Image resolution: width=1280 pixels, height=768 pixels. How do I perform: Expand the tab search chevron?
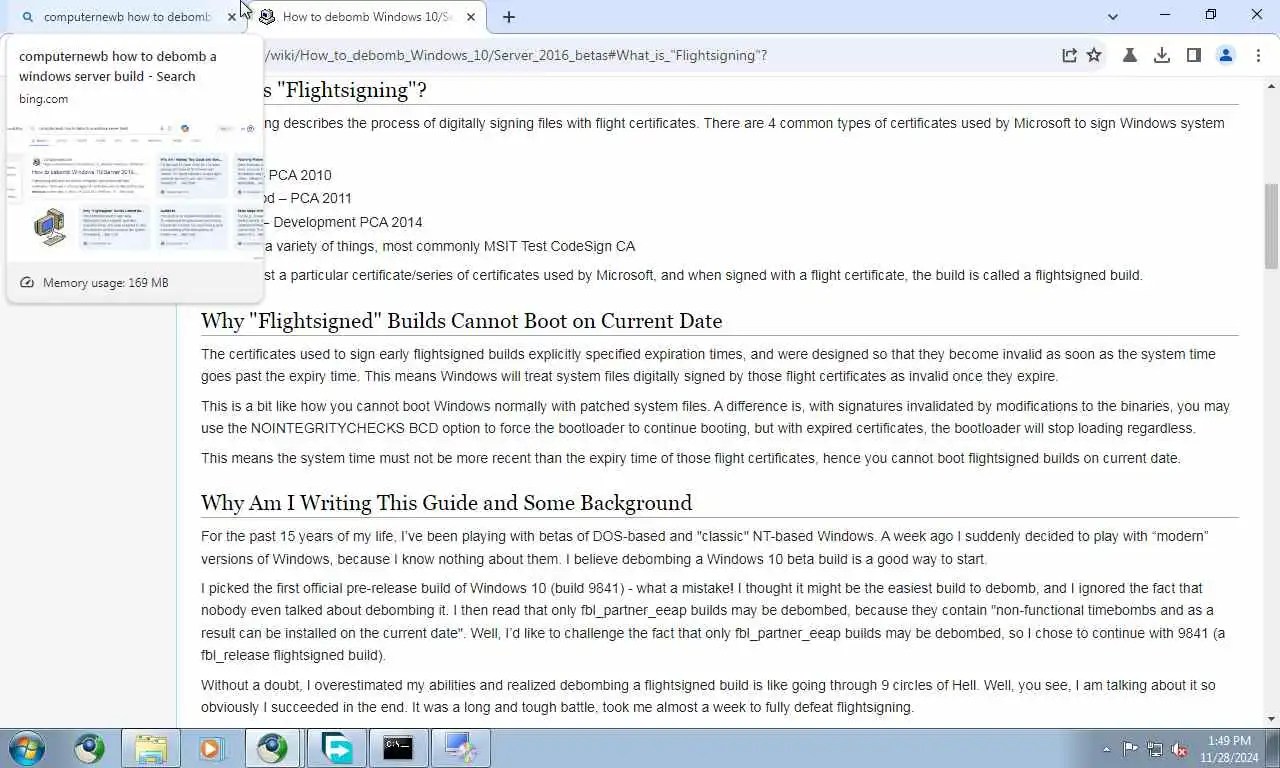click(x=1113, y=16)
